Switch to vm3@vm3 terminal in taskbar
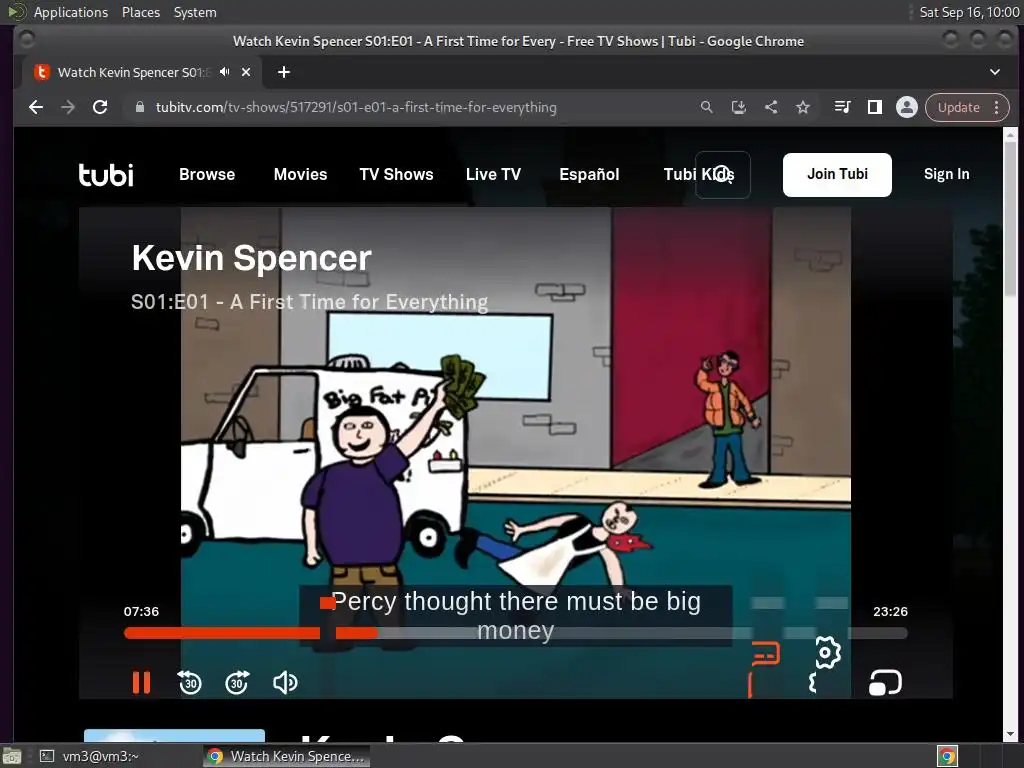Image resolution: width=1024 pixels, height=768 pixels. [89, 756]
